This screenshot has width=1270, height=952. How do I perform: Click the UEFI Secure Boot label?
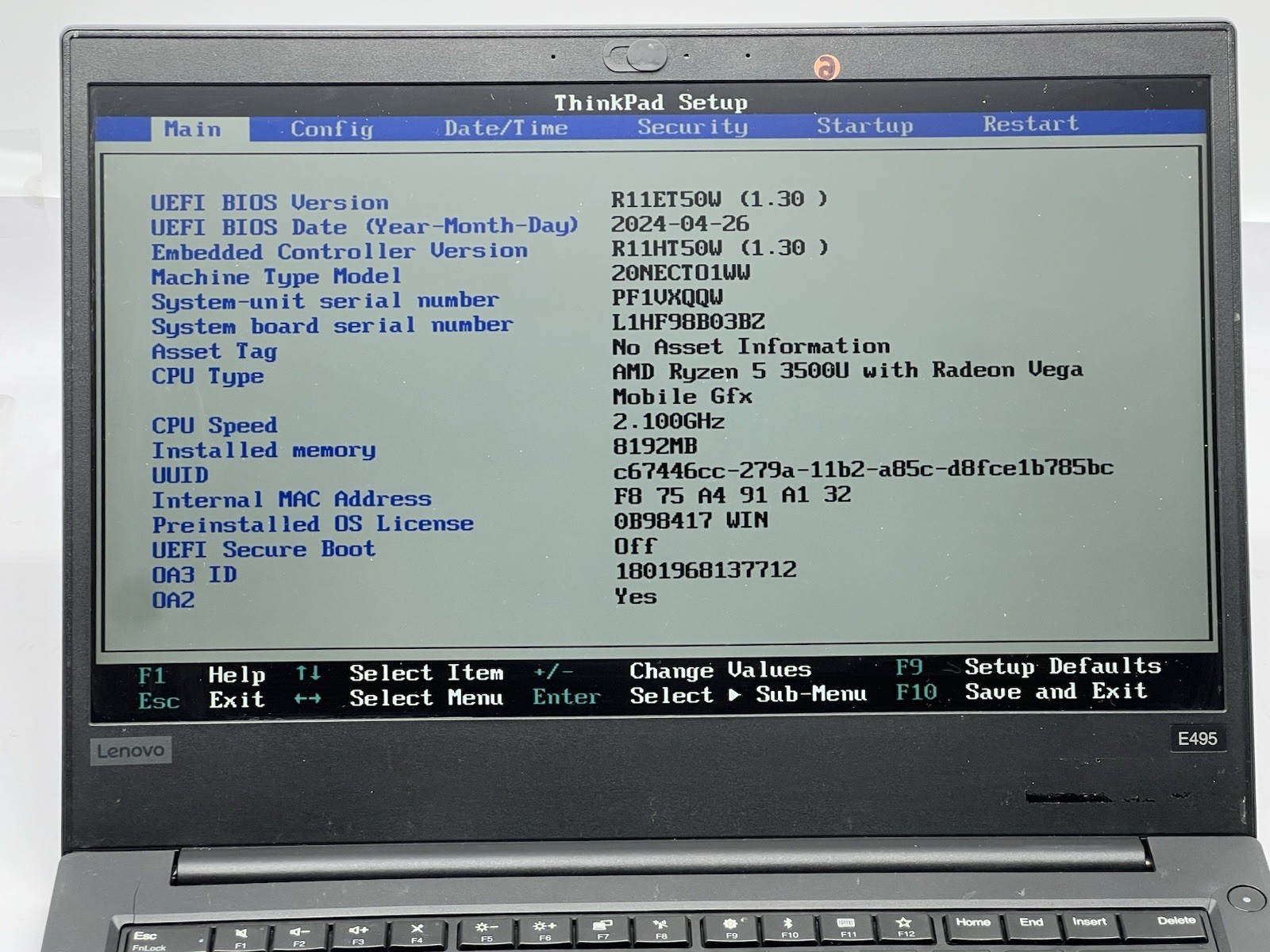click(264, 550)
